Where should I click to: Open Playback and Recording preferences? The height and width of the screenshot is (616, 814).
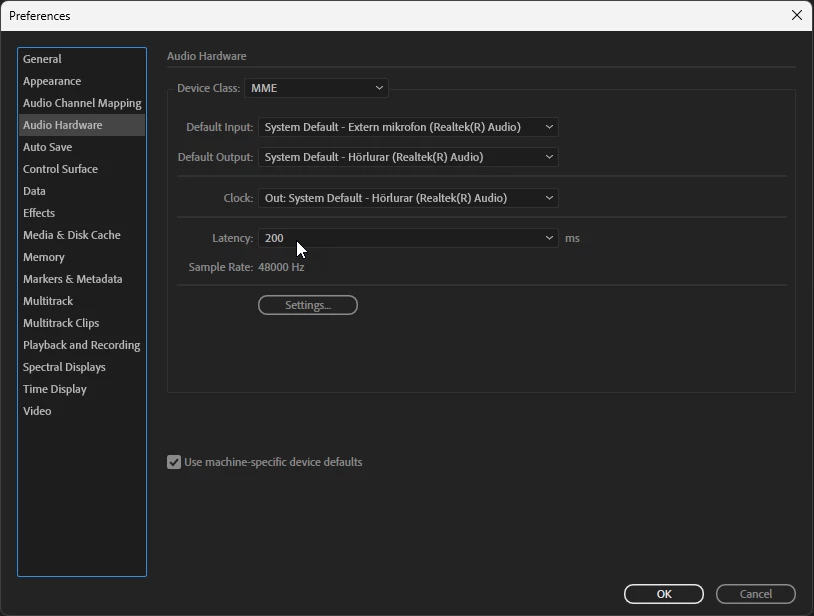click(82, 345)
